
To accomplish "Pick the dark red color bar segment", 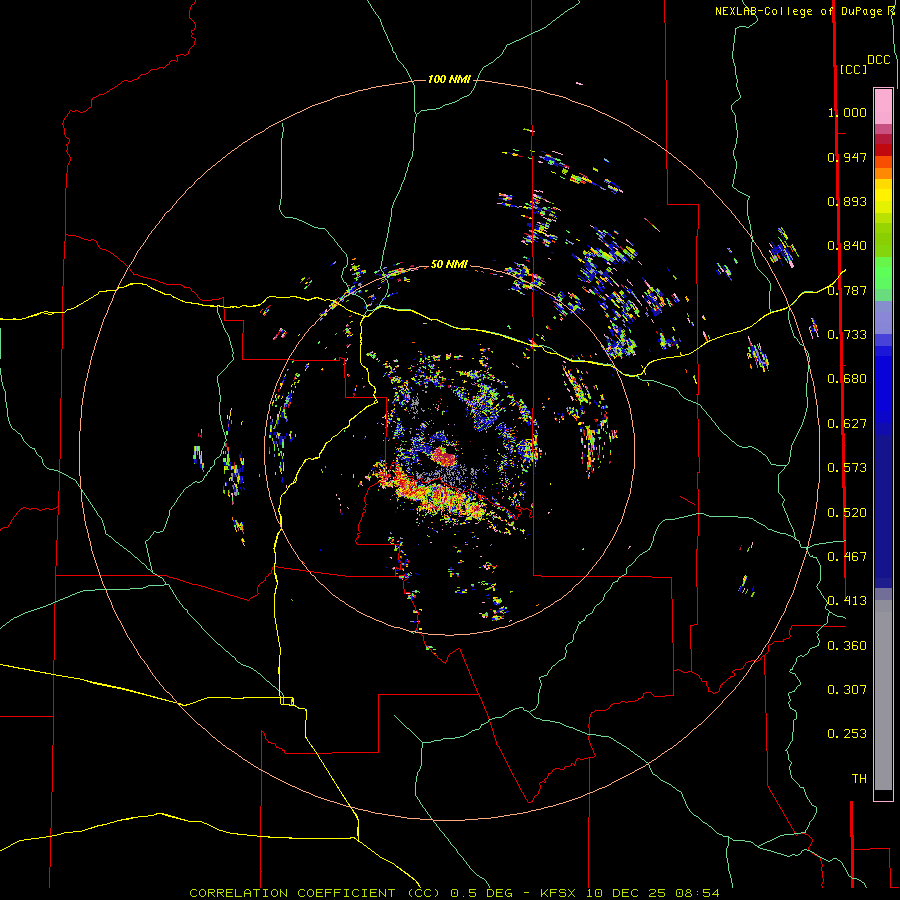I will 883,150.
